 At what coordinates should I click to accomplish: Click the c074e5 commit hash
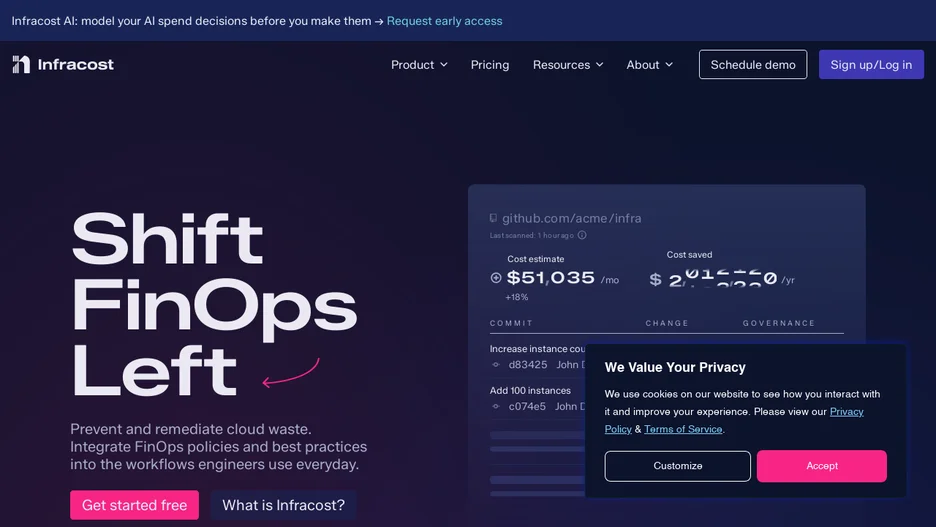[527, 406]
